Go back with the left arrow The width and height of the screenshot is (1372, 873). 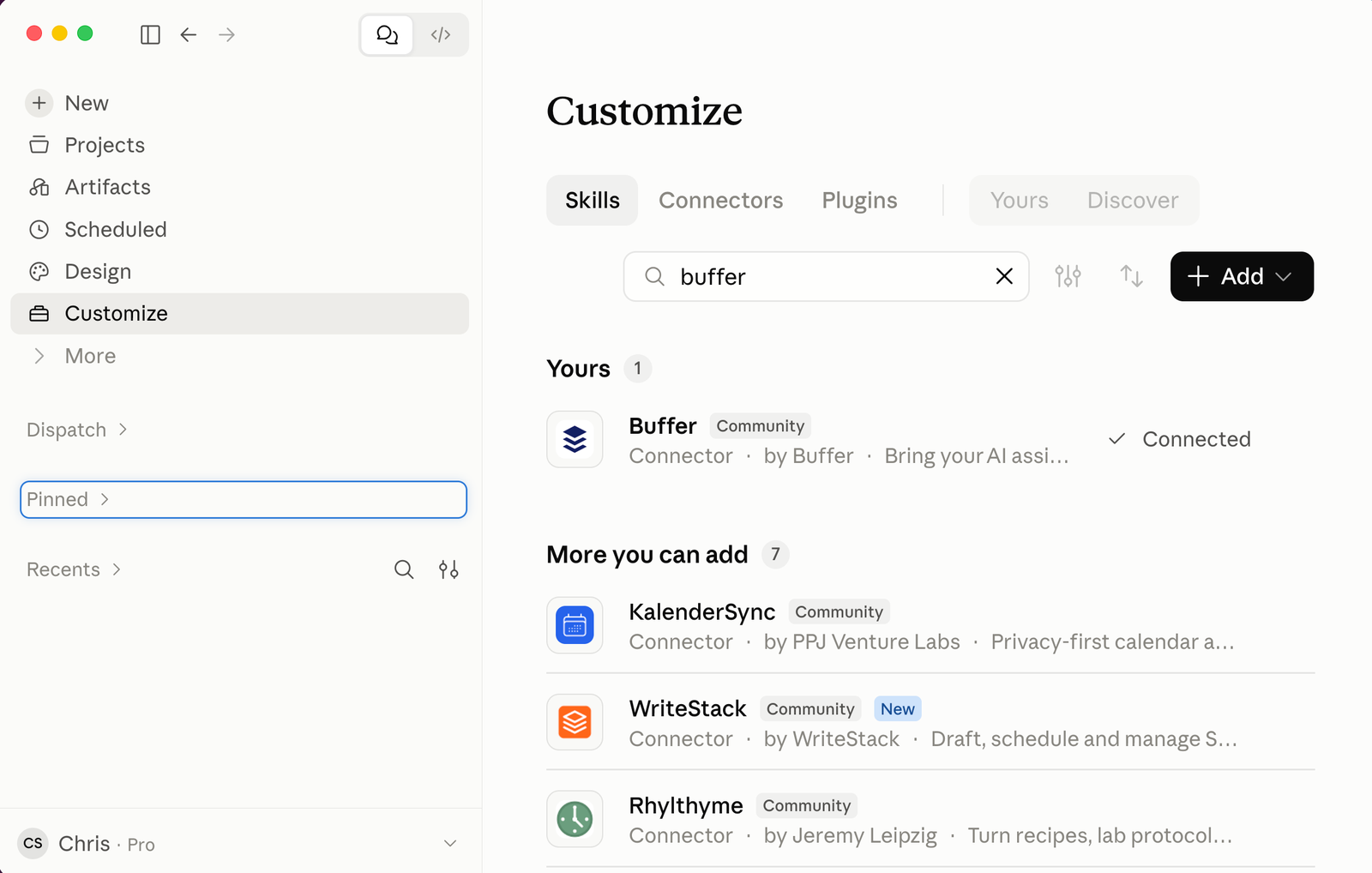tap(189, 34)
